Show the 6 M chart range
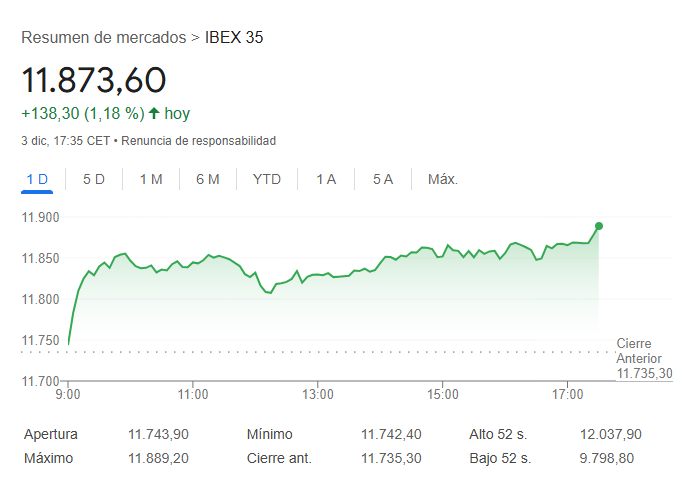 click(x=208, y=179)
